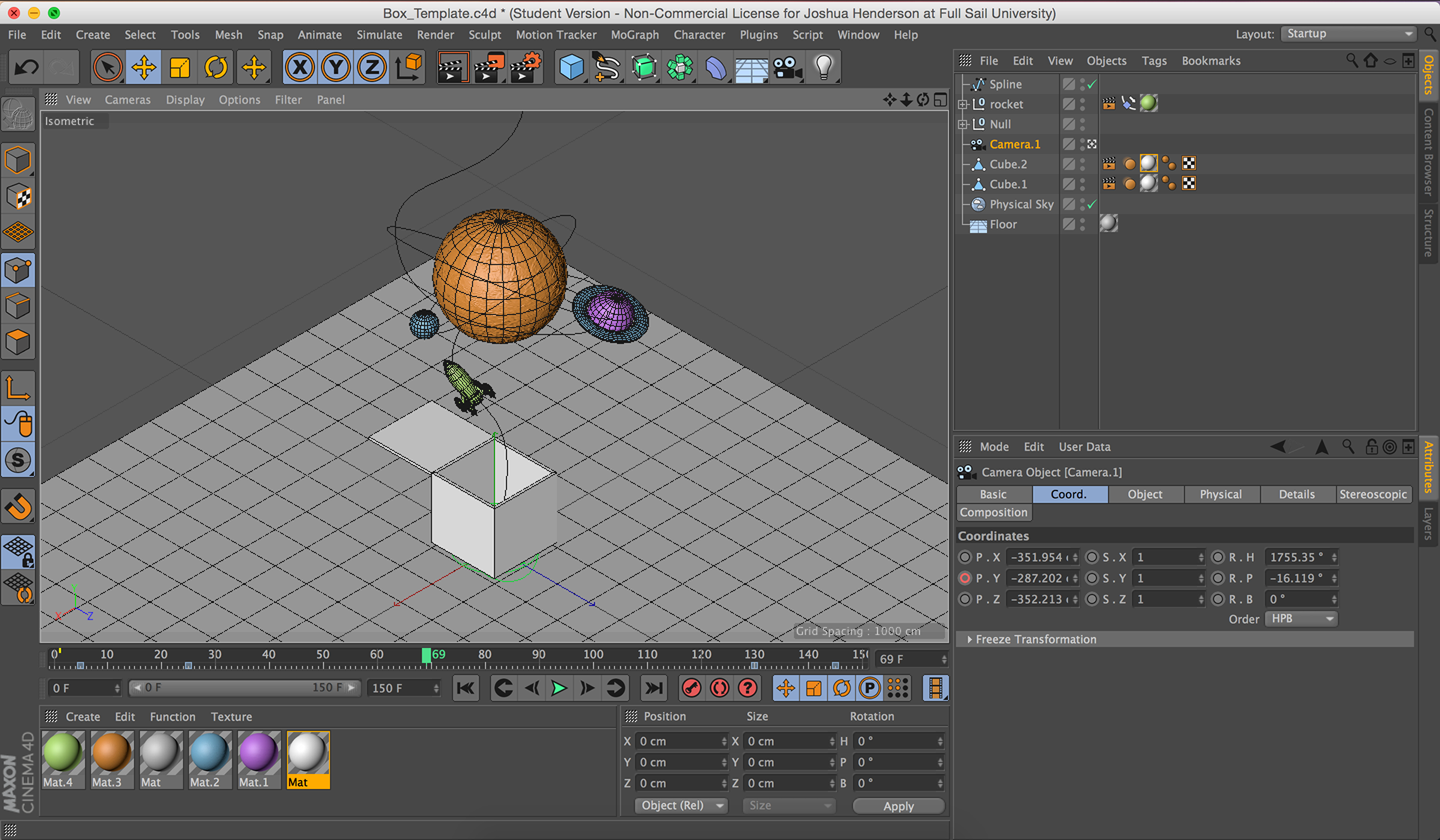Go to end of timeline
Screen dimensions: 1440x840
coord(653,688)
